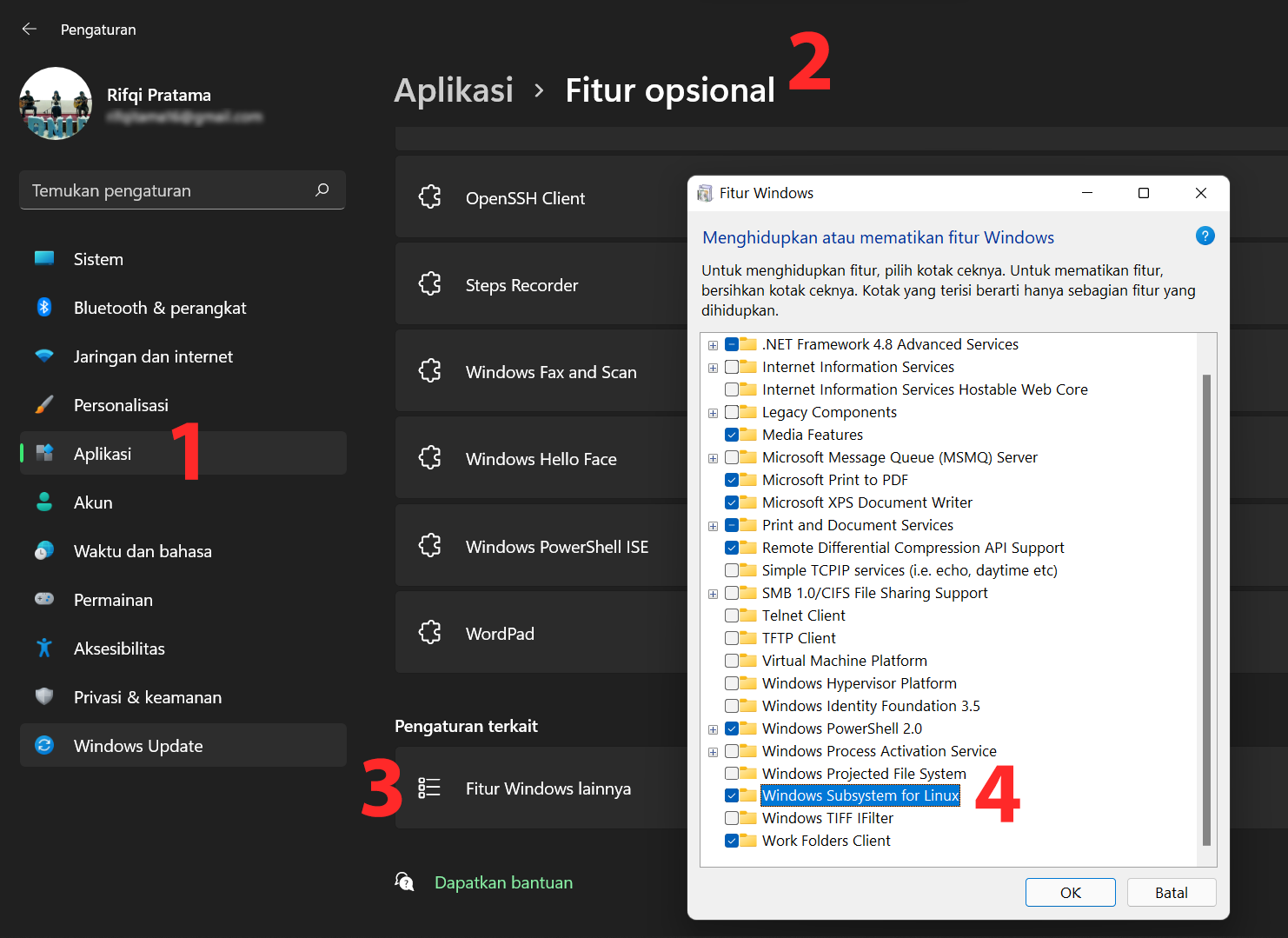Select Windows TIFF IFilter feature text
Screen dimensions: 1288x938
[827, 818]
